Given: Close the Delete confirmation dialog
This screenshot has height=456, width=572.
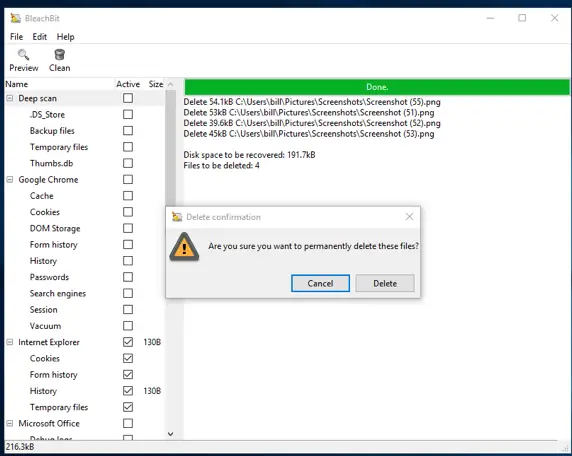Looking at the screenshot, I should pyautogui.click(x=409, y=217).
